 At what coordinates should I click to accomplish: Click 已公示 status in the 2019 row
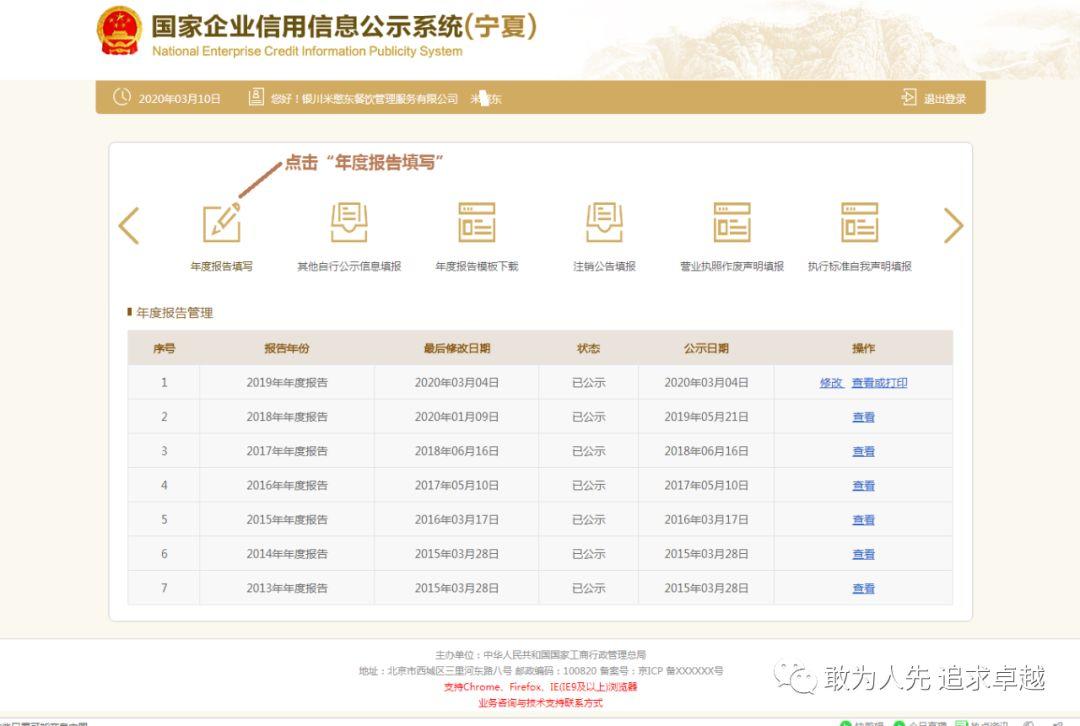589,383
